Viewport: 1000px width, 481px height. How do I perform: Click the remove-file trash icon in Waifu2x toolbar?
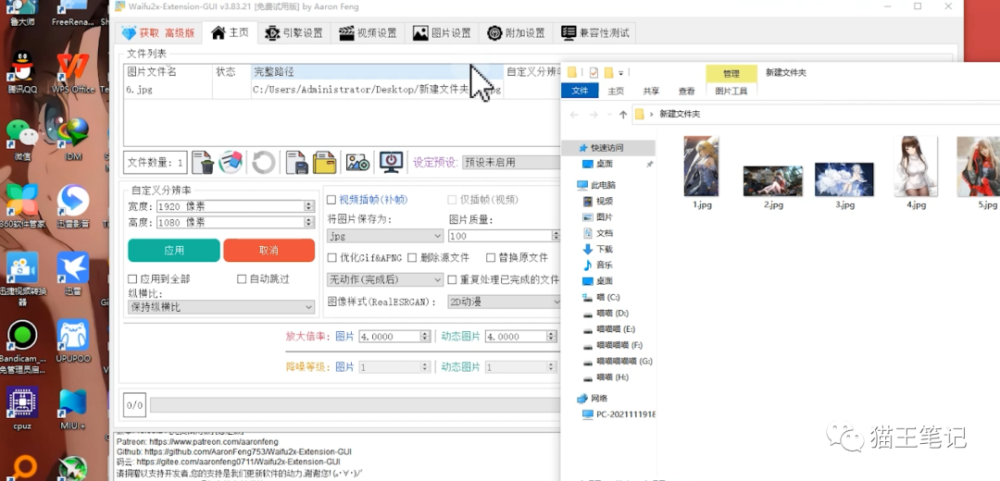[203, 163]
